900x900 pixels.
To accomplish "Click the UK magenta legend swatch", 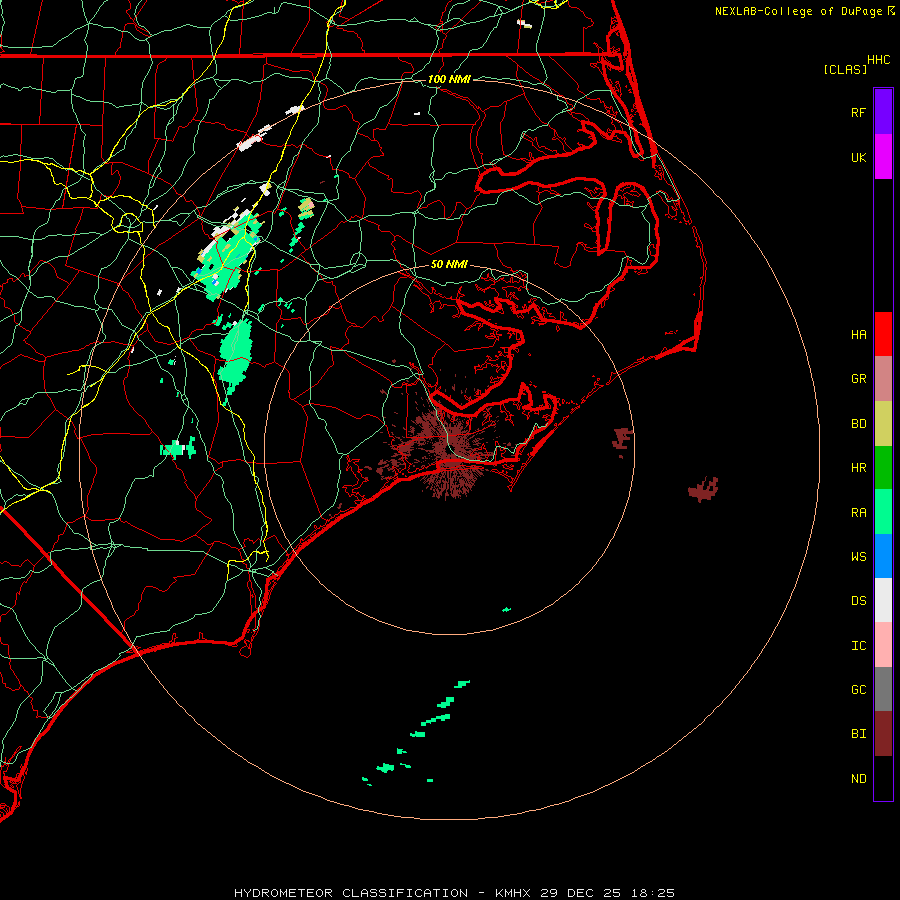I will [x=883, y=157].
